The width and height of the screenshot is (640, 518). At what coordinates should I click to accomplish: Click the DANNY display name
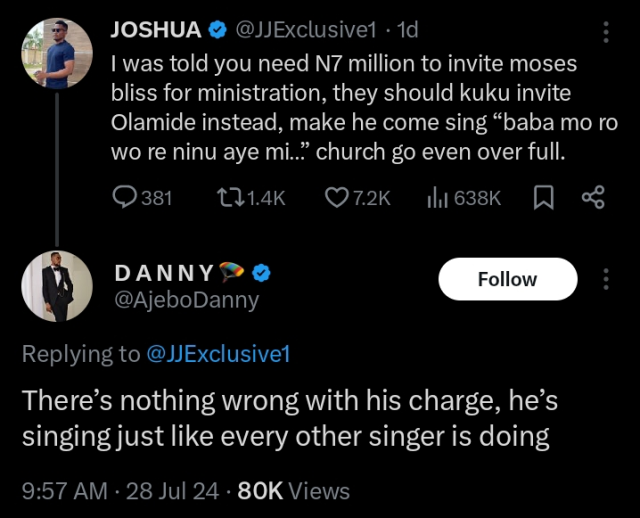[163, 274]
